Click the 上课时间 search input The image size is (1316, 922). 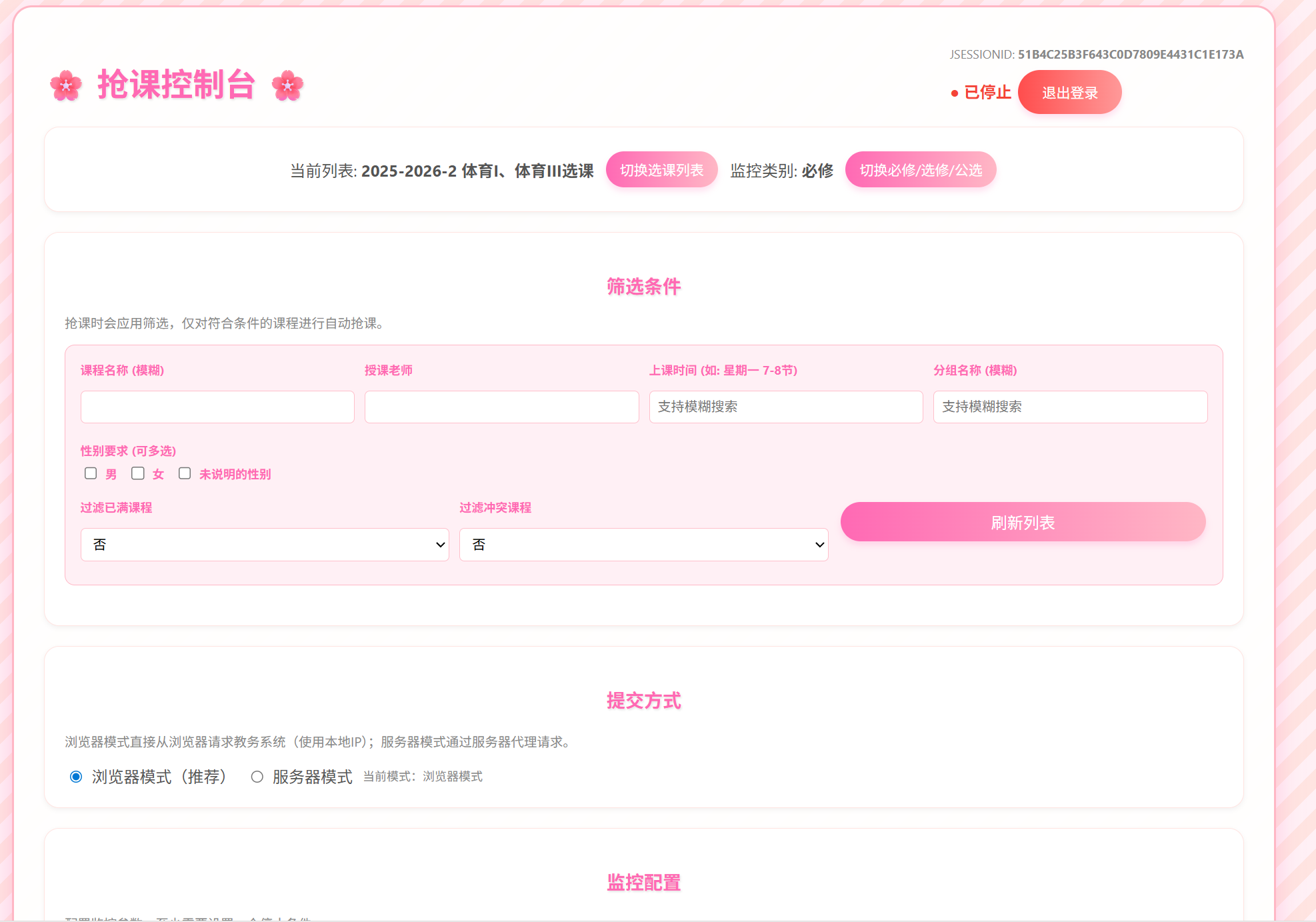coord(785,407)
